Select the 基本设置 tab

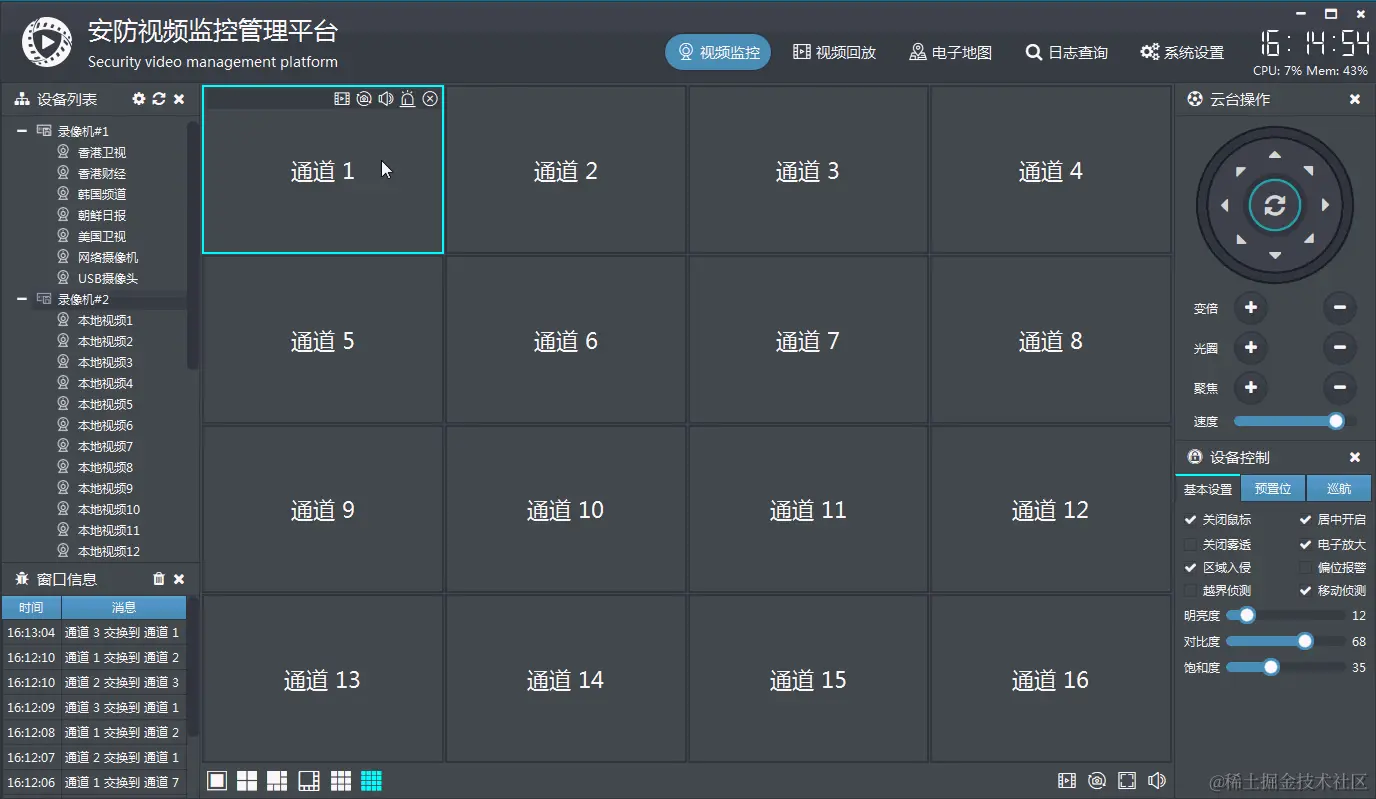(1208, 489)
